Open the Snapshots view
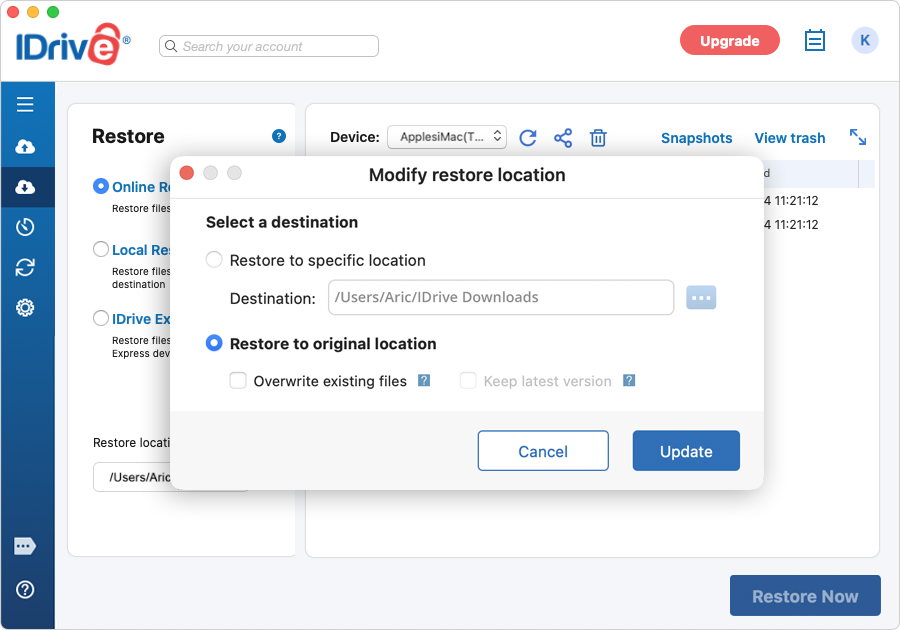The height and width of the screenshot is (630, 900). (696, 138)
